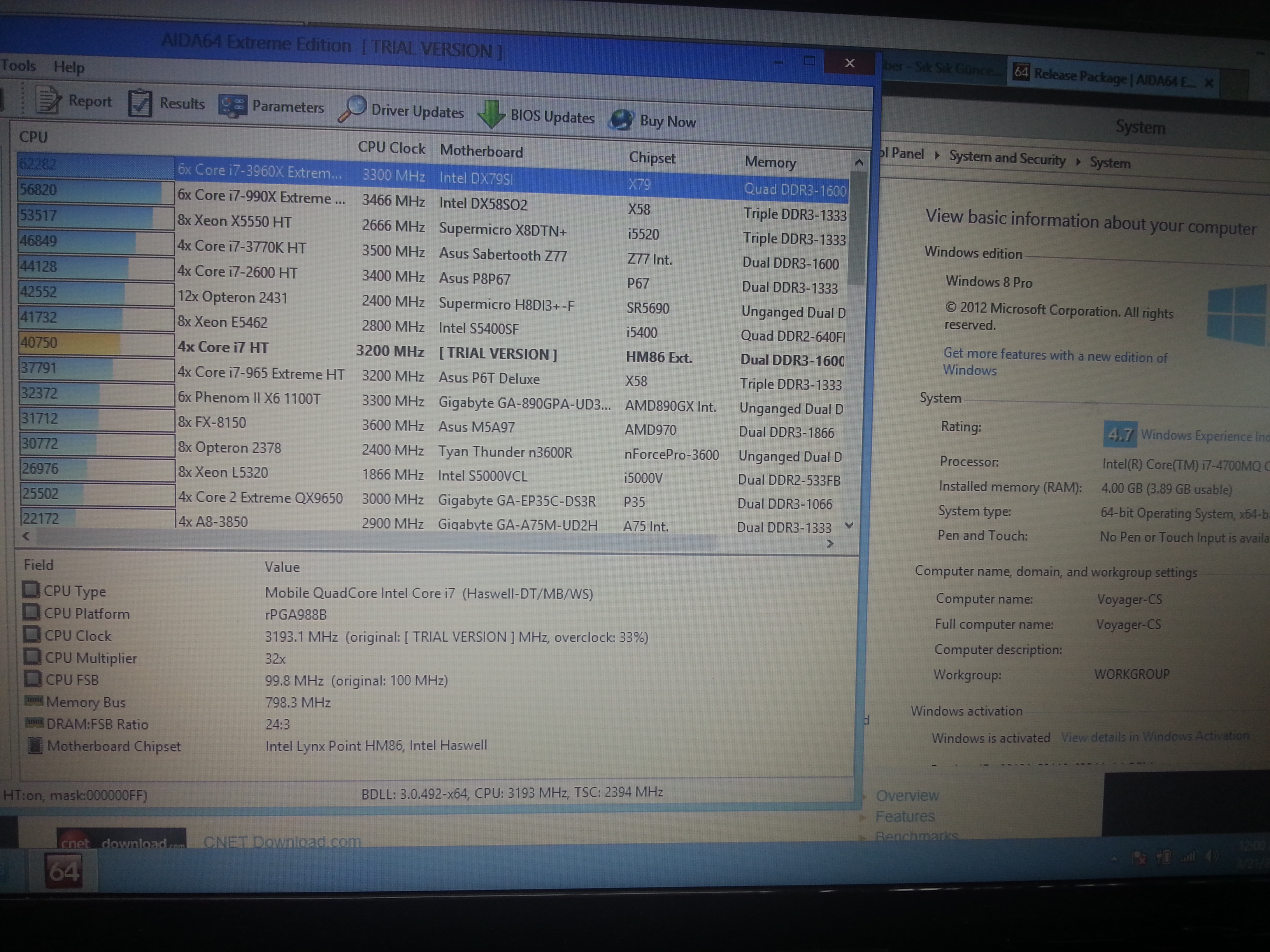Click the CPU Multiplier field icon
Viewport: 1270px width, 952px height.
pyautogui.click(x=33, y=656)
